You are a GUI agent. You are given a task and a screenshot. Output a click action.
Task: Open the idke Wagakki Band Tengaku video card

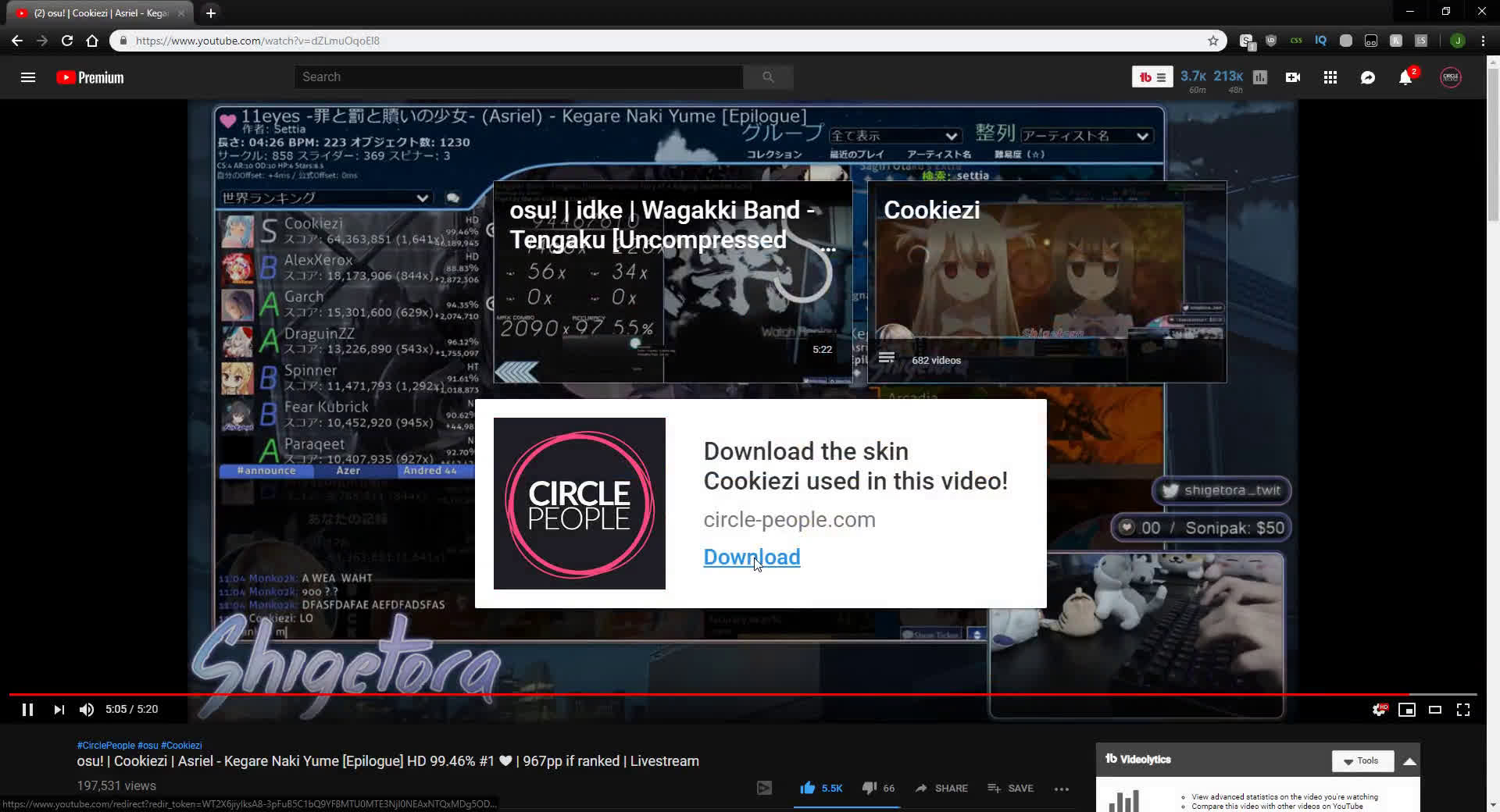(673, 282)
